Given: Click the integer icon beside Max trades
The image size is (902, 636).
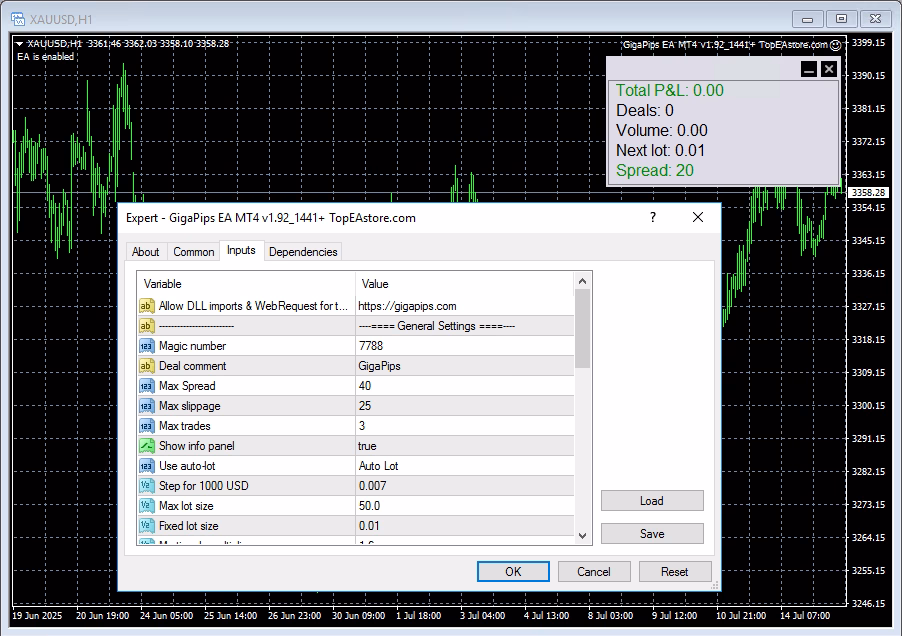Looking at the screenshot, I should pyautogui.click(x=146, y=426).
